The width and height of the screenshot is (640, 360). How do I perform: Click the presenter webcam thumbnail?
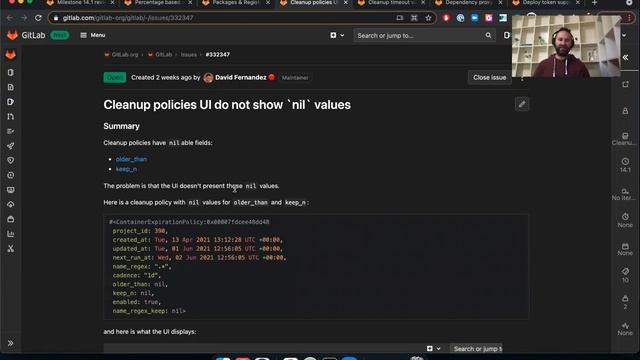566,46
